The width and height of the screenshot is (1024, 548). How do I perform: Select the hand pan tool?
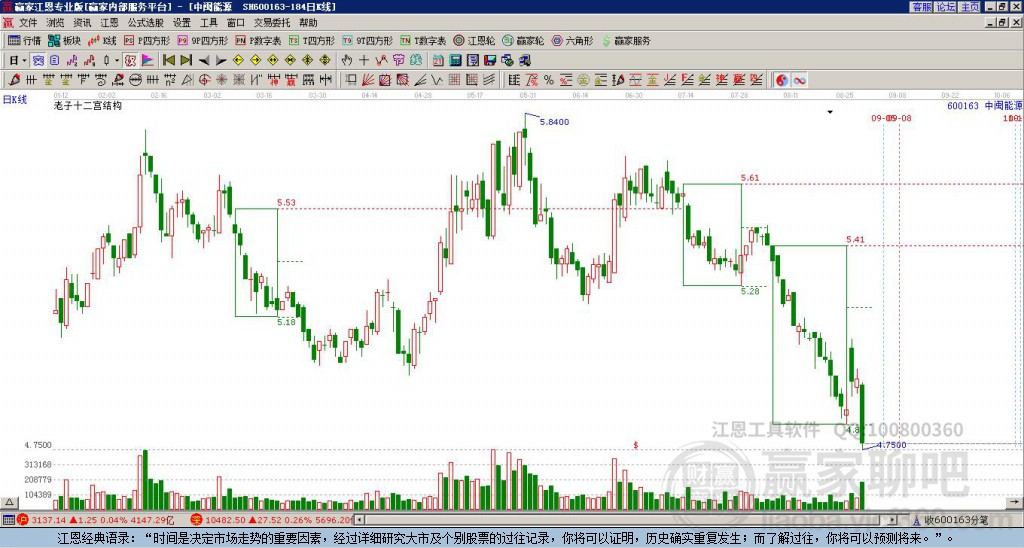[x=347, y=61]
